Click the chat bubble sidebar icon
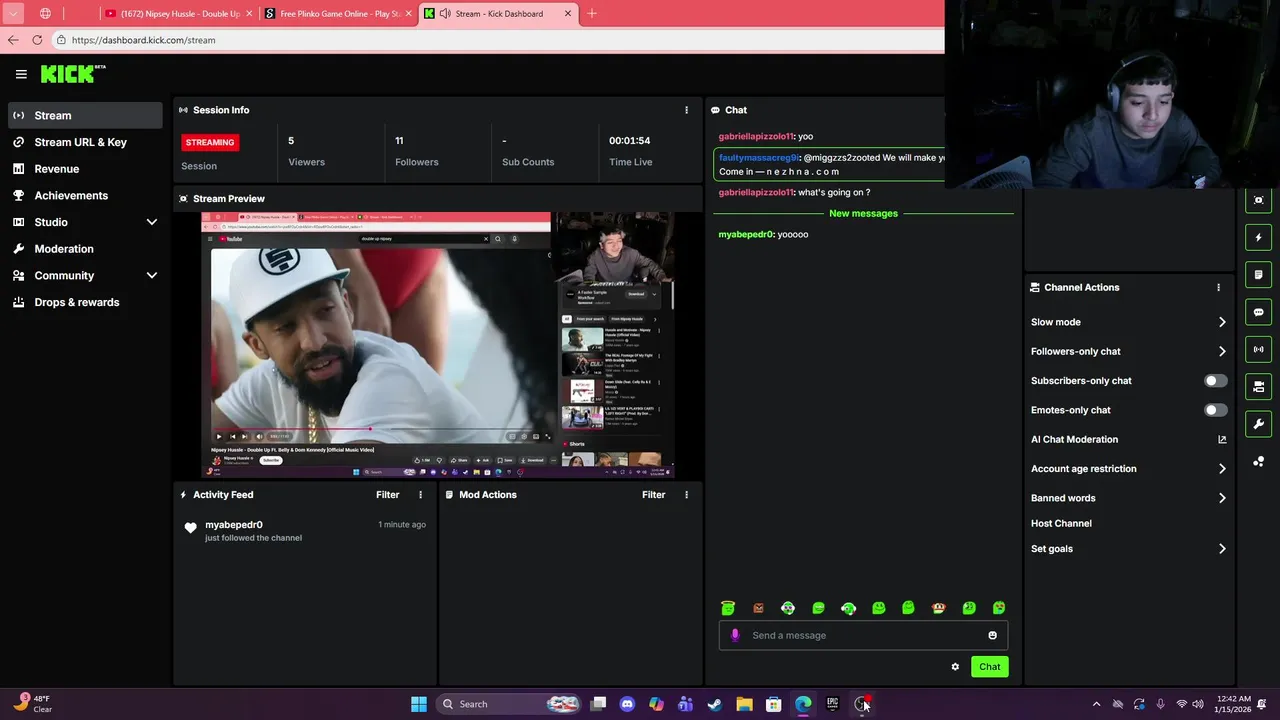 1258,312
